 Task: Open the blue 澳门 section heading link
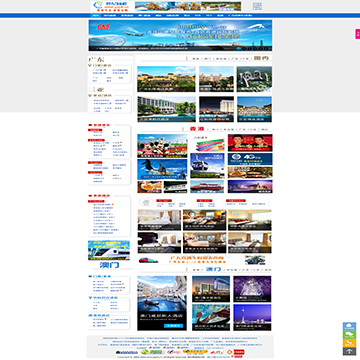tap(213, 269)
